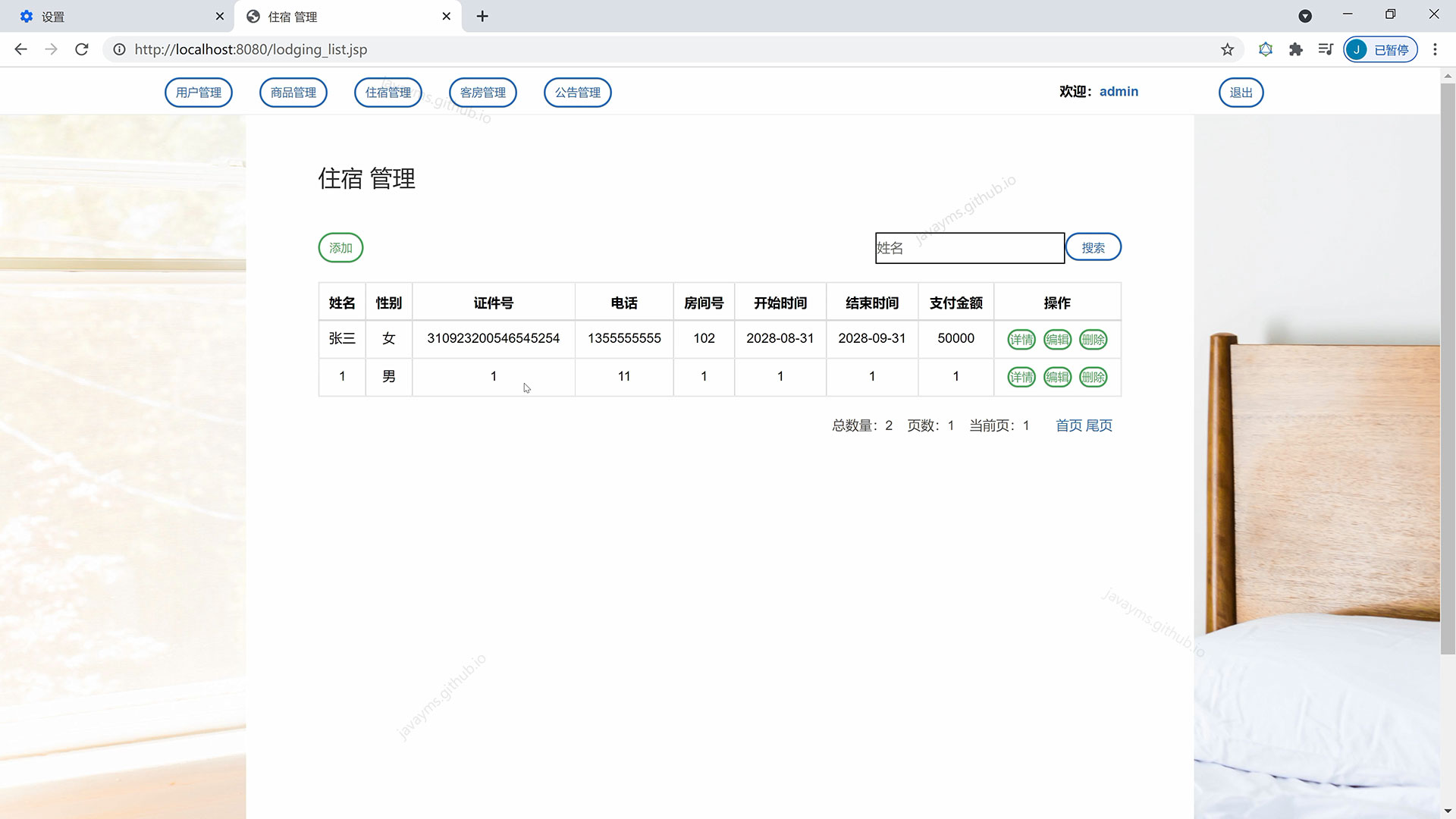
Task: Open 用户管理 navigation menu
Action: tap(199, 93)
